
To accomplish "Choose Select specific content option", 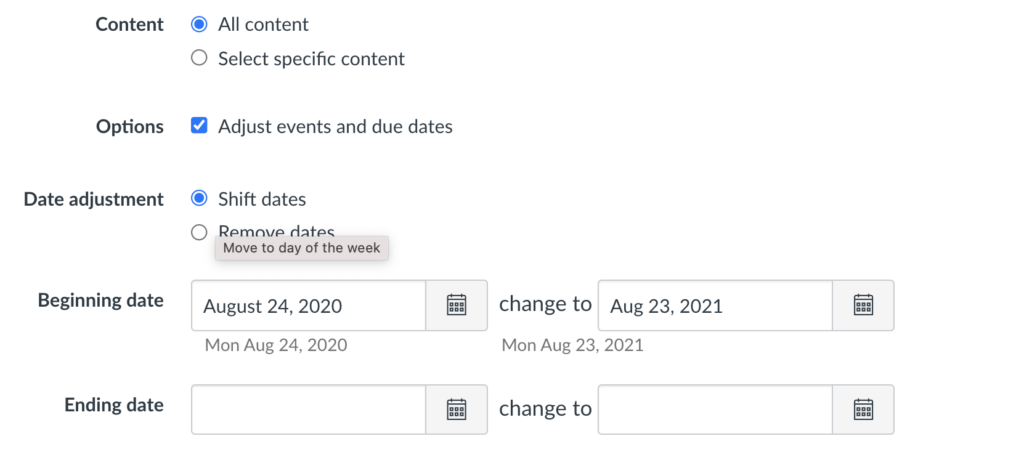I will pos(199,59).
